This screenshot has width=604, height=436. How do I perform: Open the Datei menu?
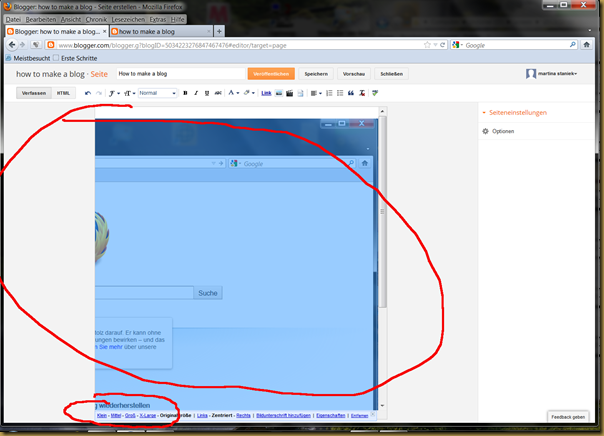(13, 19)
